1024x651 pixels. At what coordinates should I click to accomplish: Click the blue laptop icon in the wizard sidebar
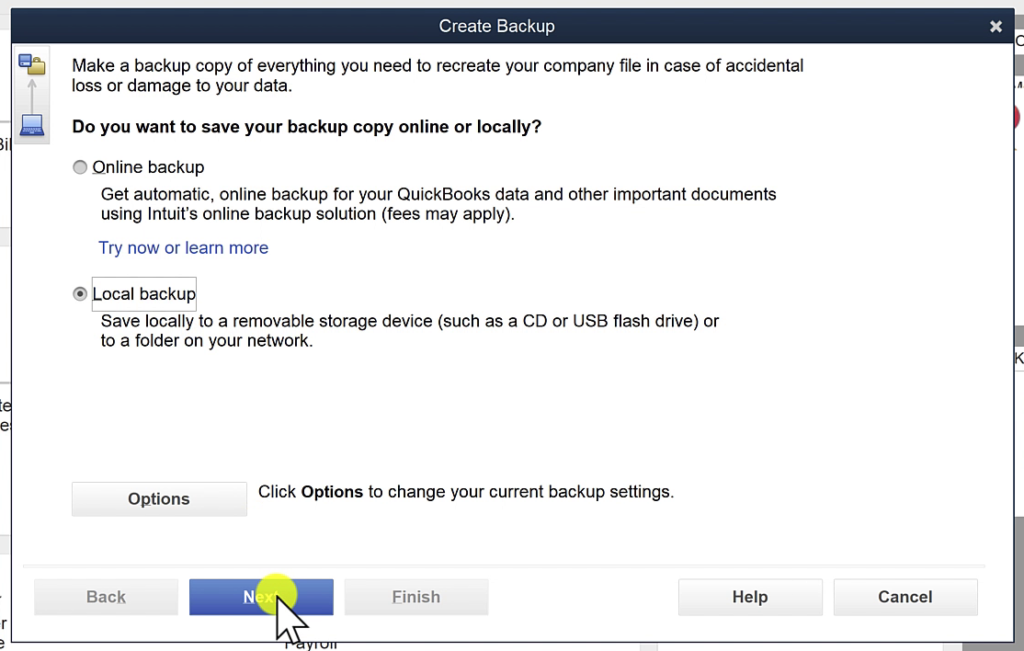[32, 124]
